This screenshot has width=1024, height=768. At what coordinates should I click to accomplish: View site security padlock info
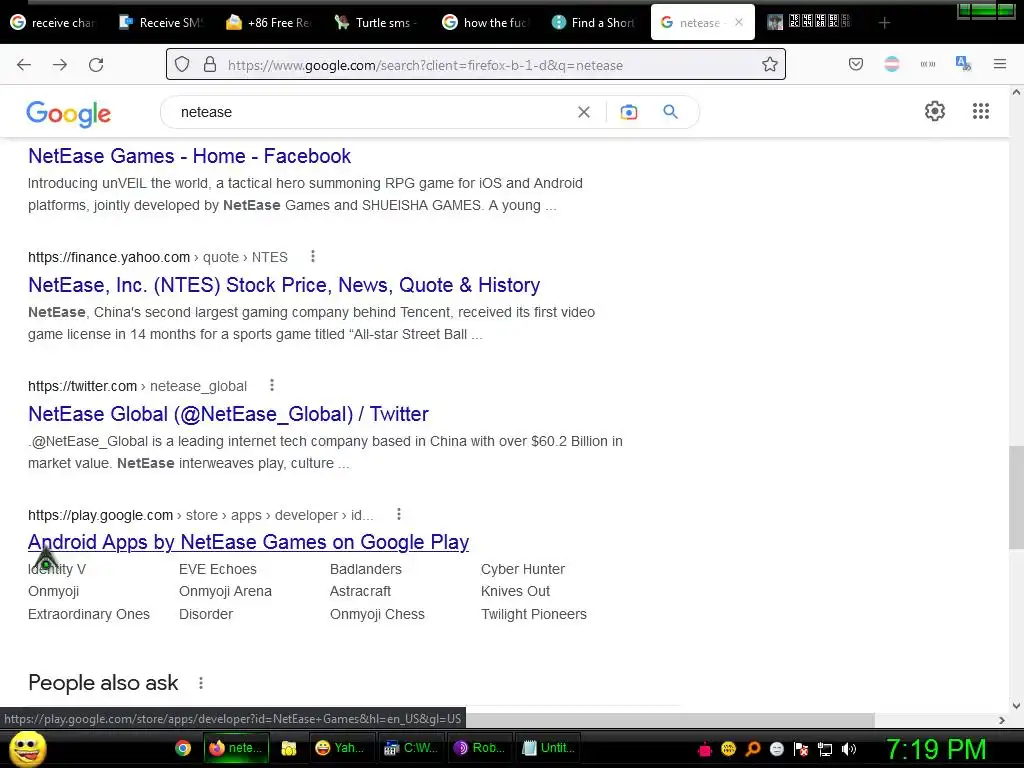click(x=210, y=65)
